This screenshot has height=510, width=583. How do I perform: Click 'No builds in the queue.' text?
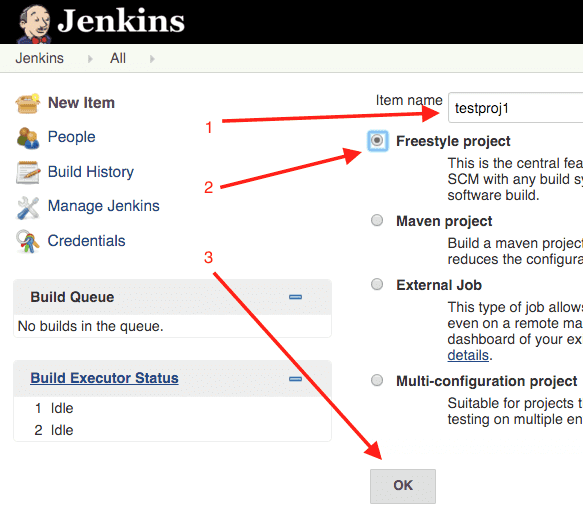tap(91, 326)
